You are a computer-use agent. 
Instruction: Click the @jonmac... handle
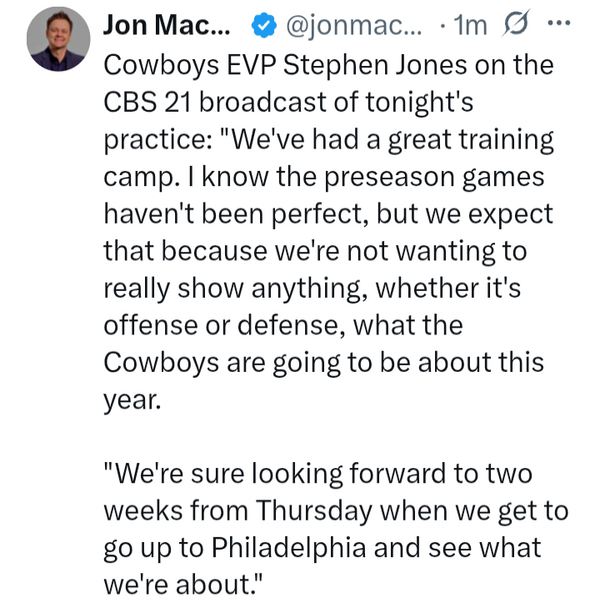[x=354, y=26]
